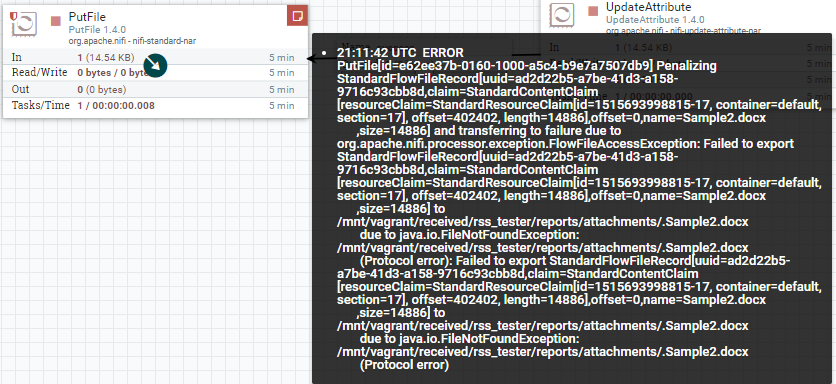The height and width of the screenshot is (384, 836).
Task: Click the PutFile 'Tasks/Time' statistics row
Action: click(155, 105)
